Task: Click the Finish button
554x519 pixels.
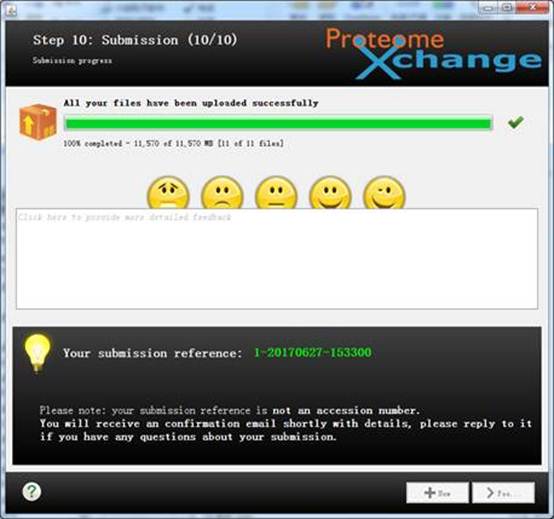Action: (x=503, y=493)
